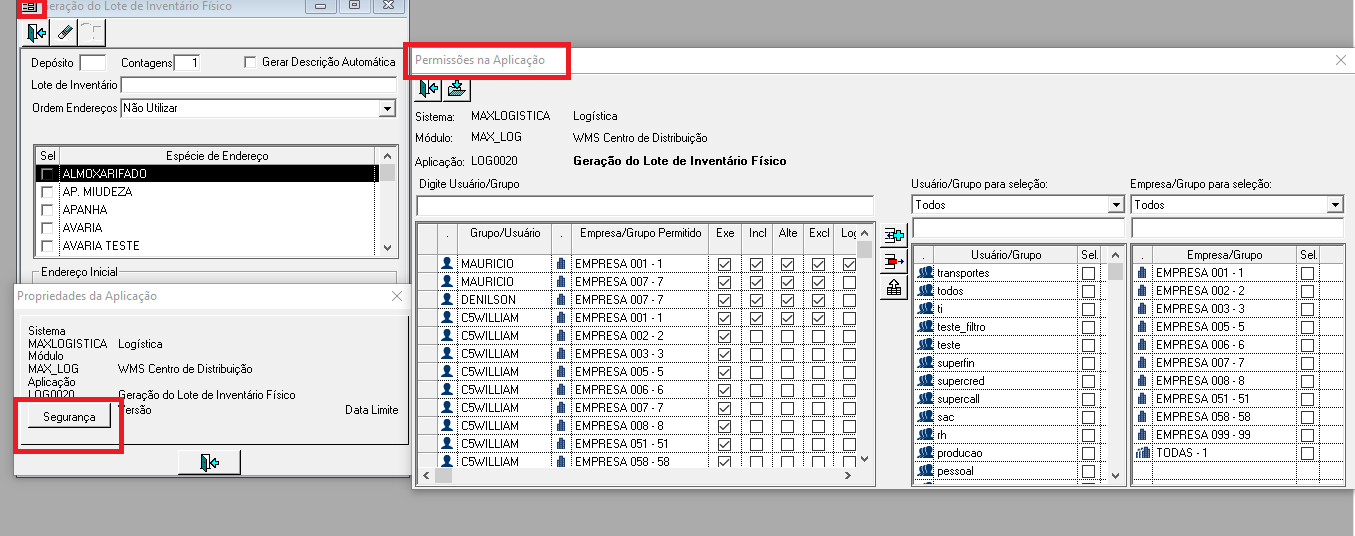Click the company building icon below remove button
Viewport: 1355px width, 536px height.
point(893,288)
